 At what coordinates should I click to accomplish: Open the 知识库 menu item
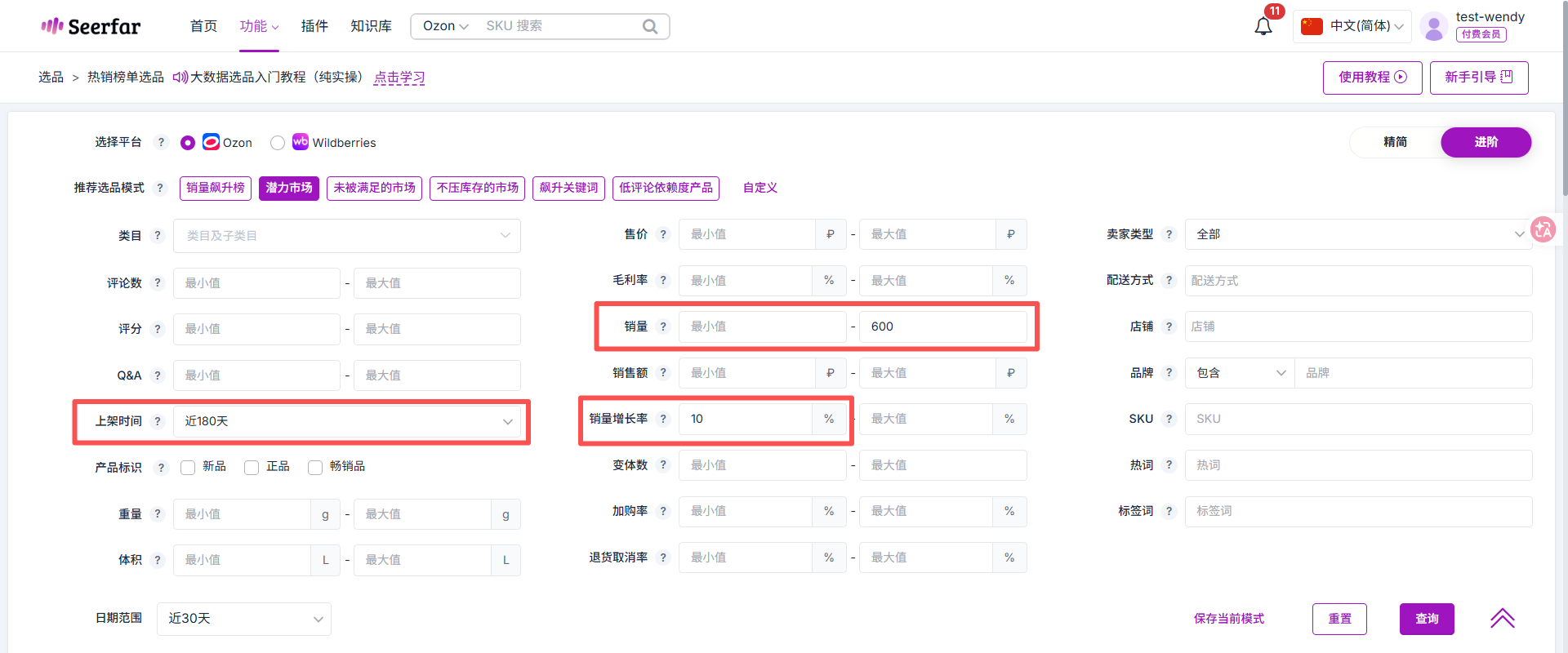pos(371,26)
